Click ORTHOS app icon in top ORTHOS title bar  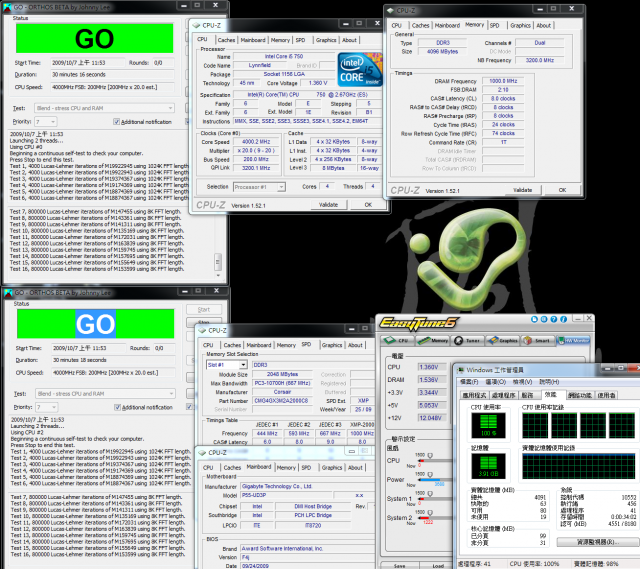pos(7,7)
